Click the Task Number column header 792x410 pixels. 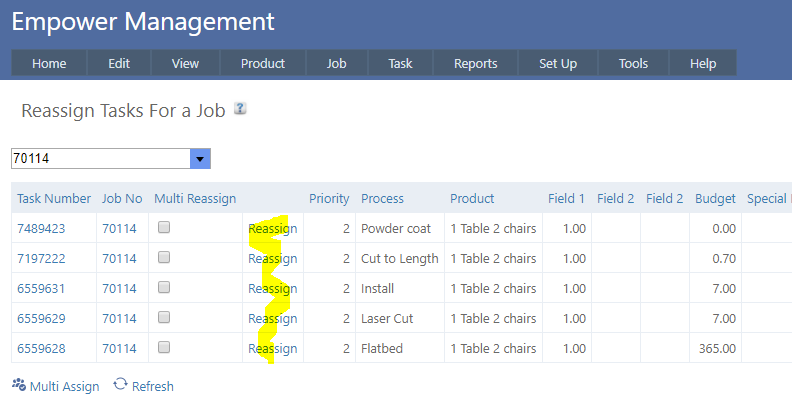[54, 198]
